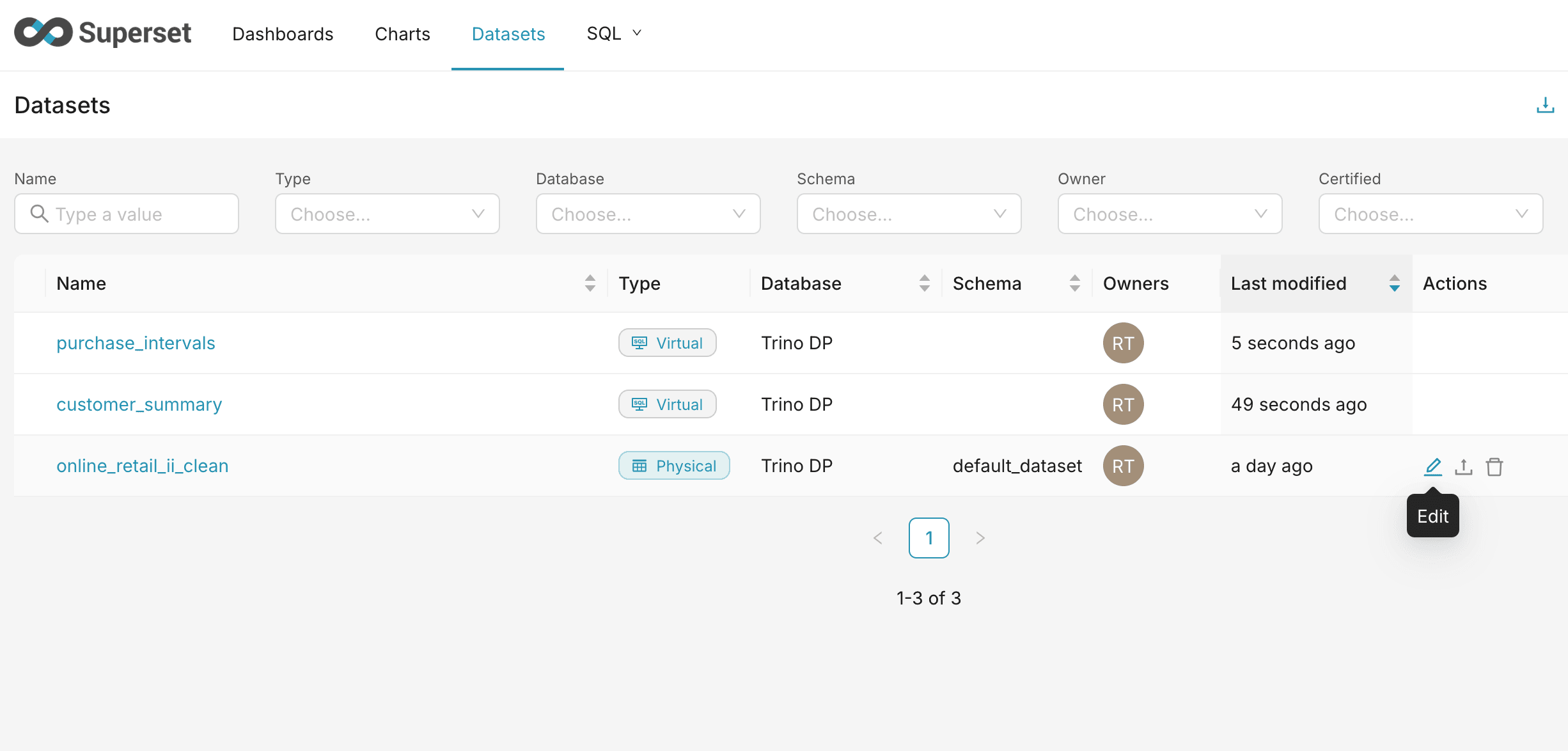The image size is (1568, 751).
Task: Click RT owner avatar for online_retail_ii_clean
Action: click(1123, 466)
